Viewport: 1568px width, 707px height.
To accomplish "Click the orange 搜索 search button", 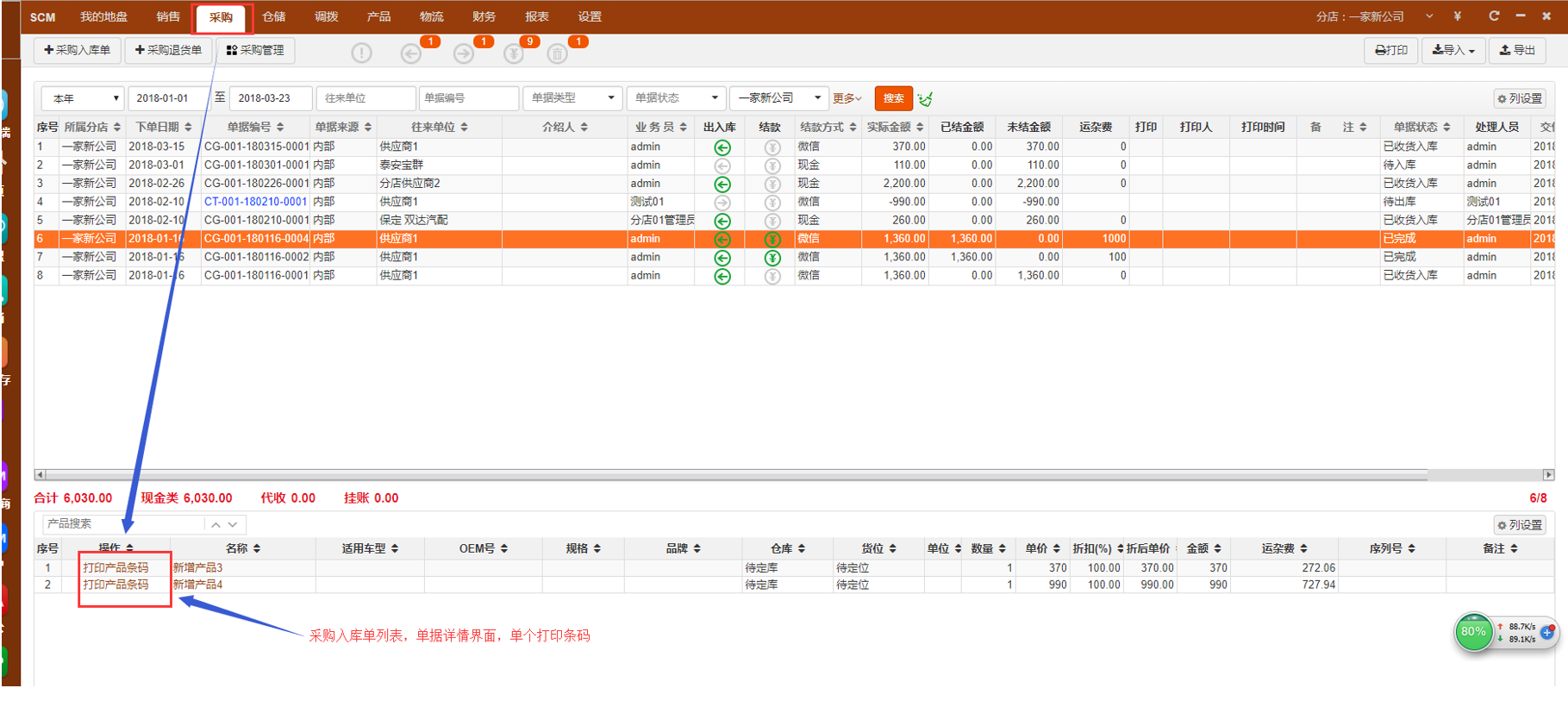I will pyautogui.click(x=893, y=98).
